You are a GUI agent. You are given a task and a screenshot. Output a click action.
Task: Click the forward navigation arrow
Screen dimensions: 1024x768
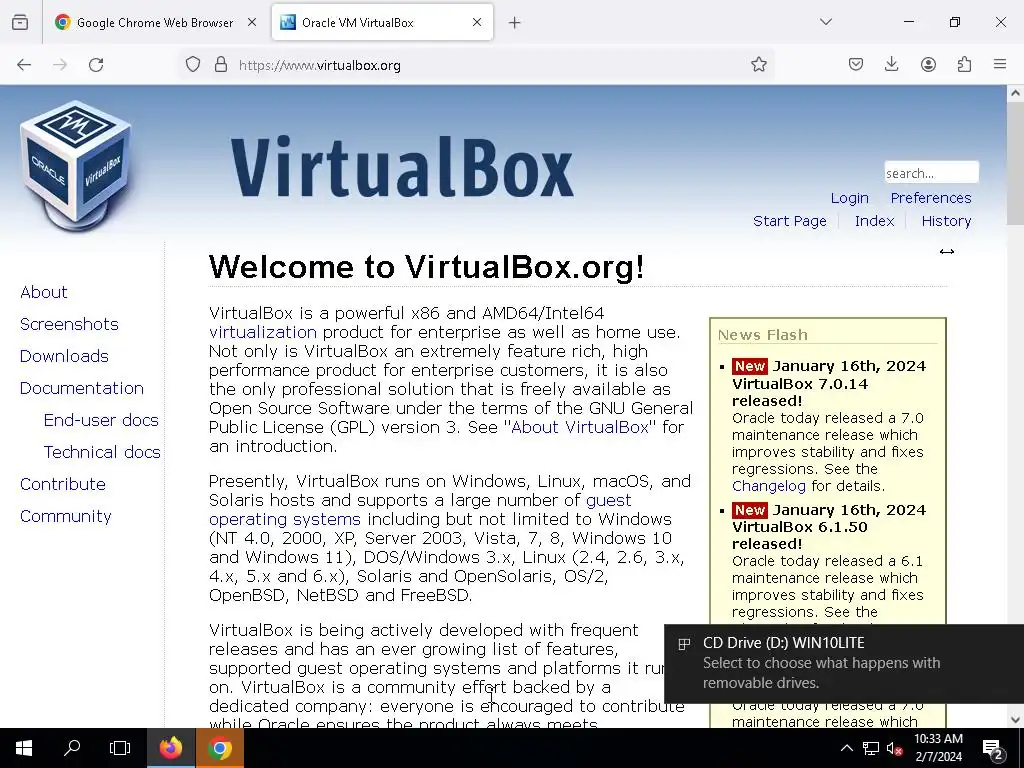60,65
